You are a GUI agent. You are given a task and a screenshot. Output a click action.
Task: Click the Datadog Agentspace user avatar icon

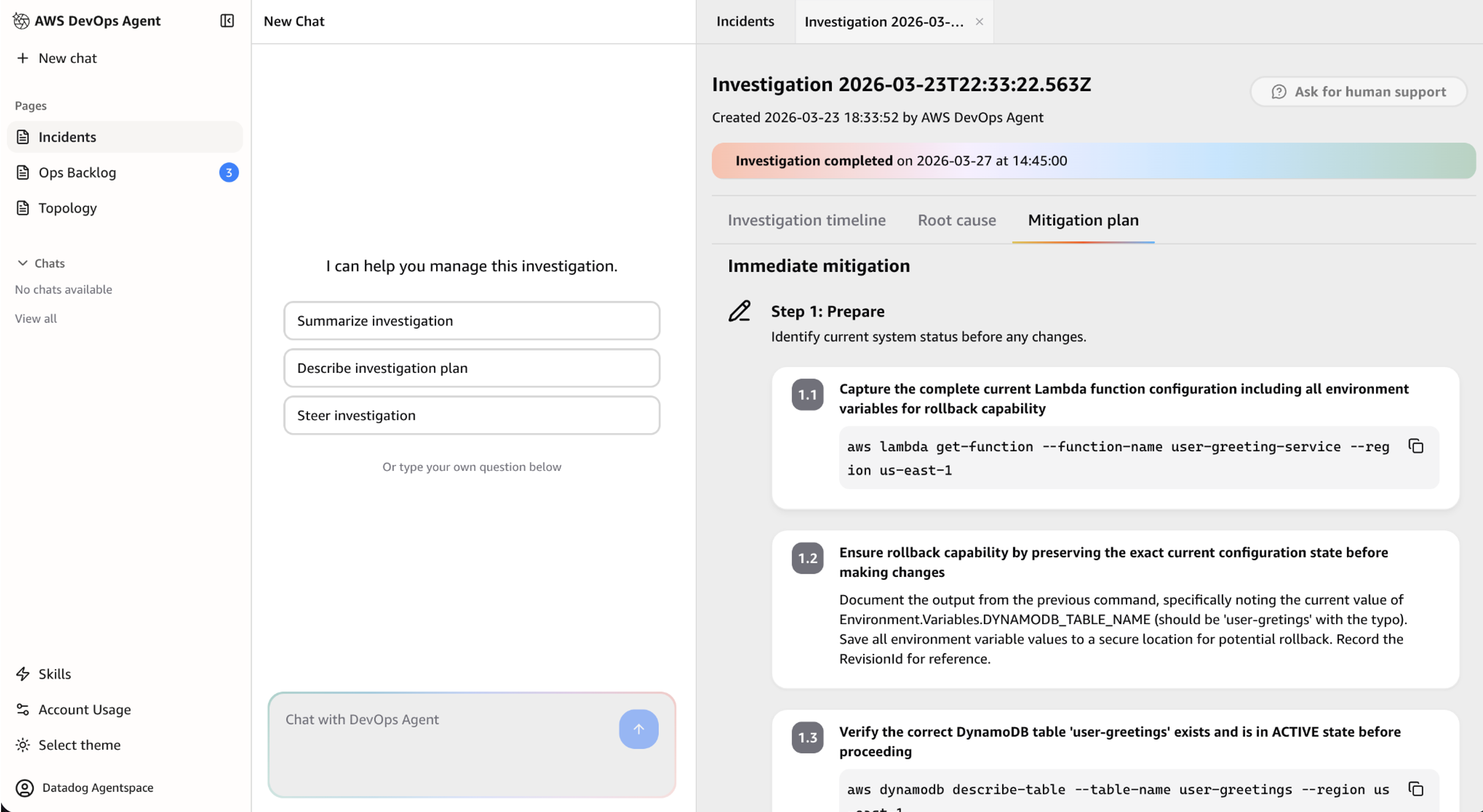point(24,788)
